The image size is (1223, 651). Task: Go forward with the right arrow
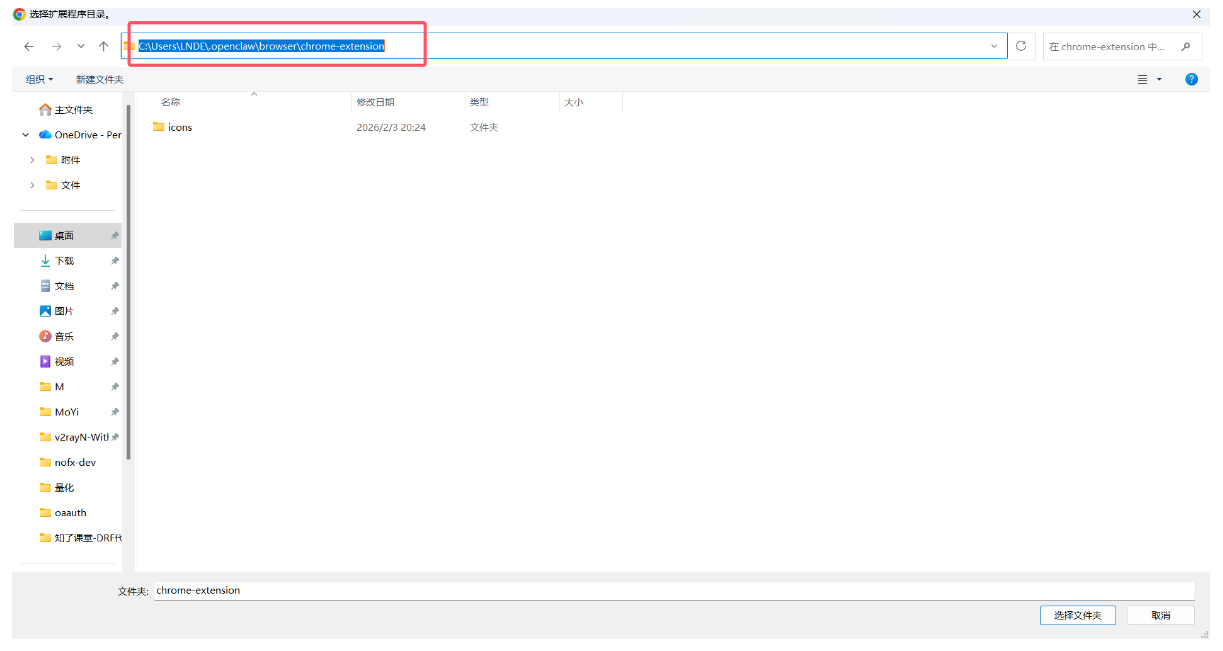(x=56, y=46)
